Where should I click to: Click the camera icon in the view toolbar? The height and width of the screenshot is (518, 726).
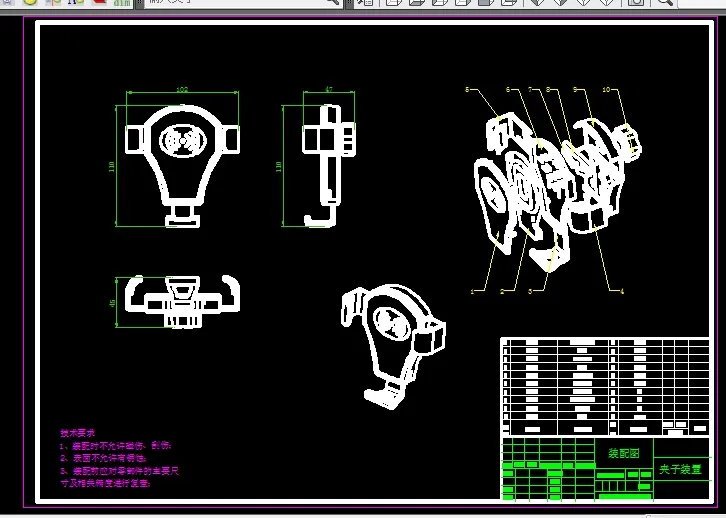[x=637, y=2]
